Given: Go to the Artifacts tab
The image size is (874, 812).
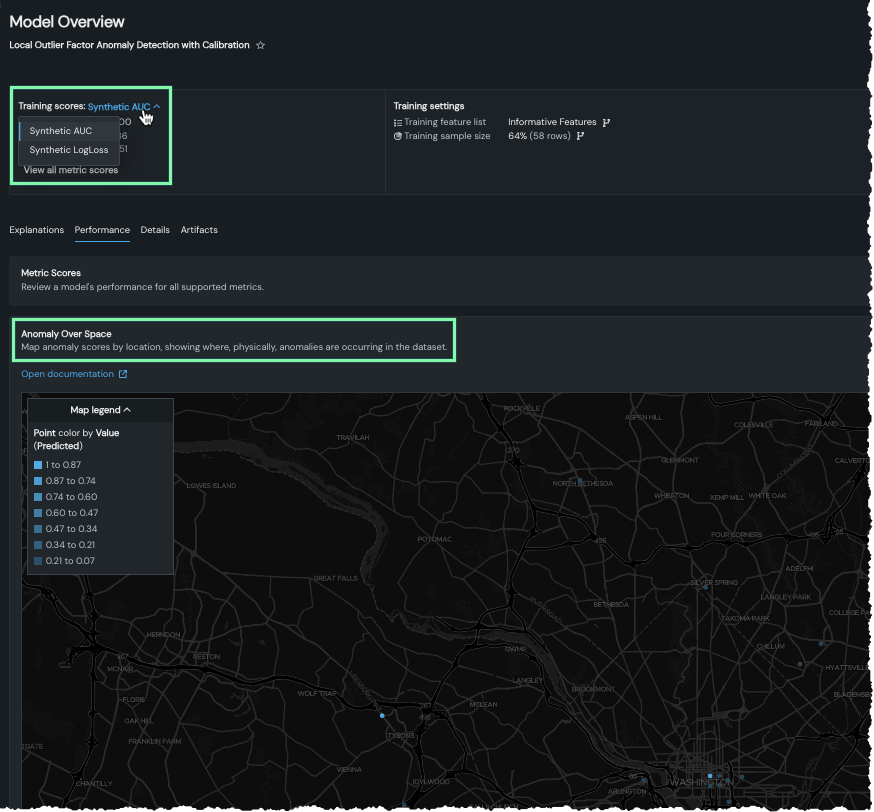Looking at the screenshot, I should pyautogui.click(x=199, y=230).
